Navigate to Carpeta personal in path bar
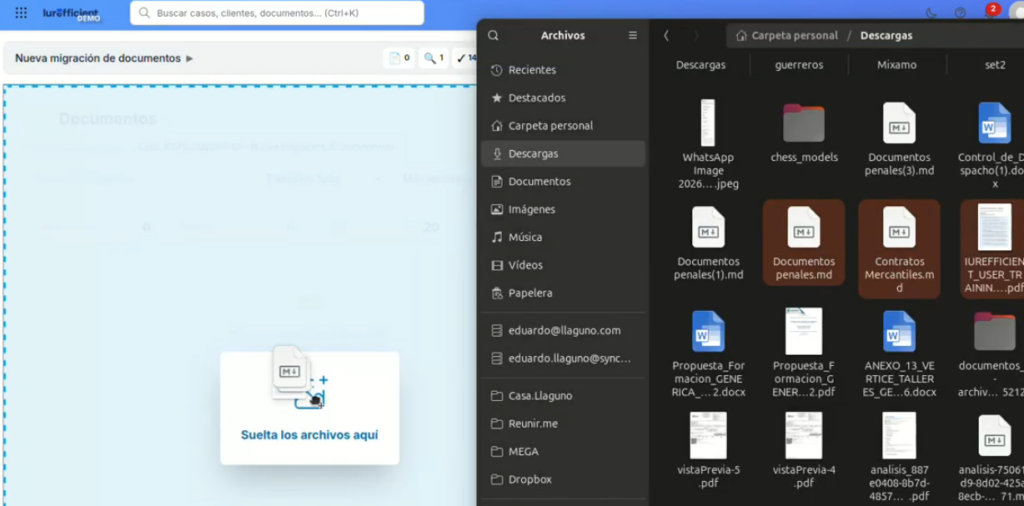Image resolution: width=1024 pixels, height=506 pixels. [x=786, y=36]
